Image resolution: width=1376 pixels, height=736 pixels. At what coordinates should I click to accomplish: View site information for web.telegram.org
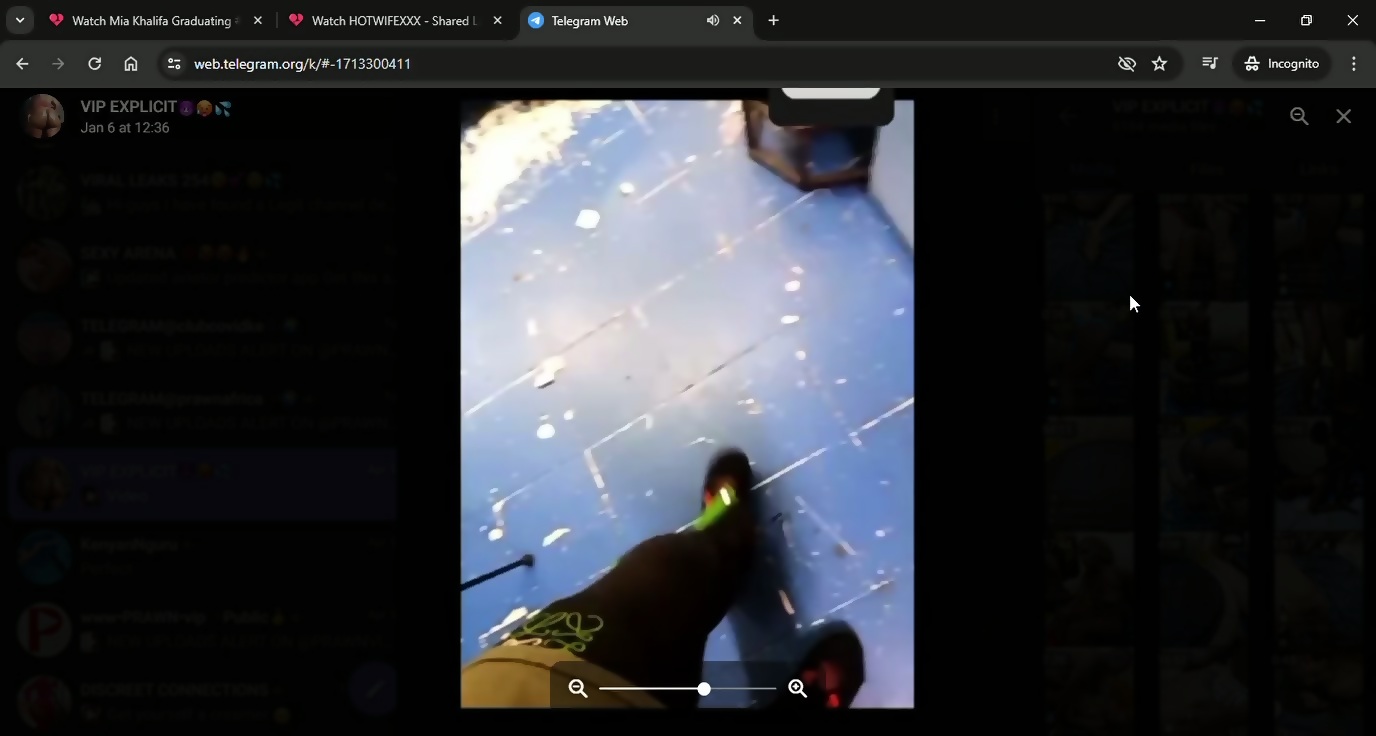click(173, 63)
